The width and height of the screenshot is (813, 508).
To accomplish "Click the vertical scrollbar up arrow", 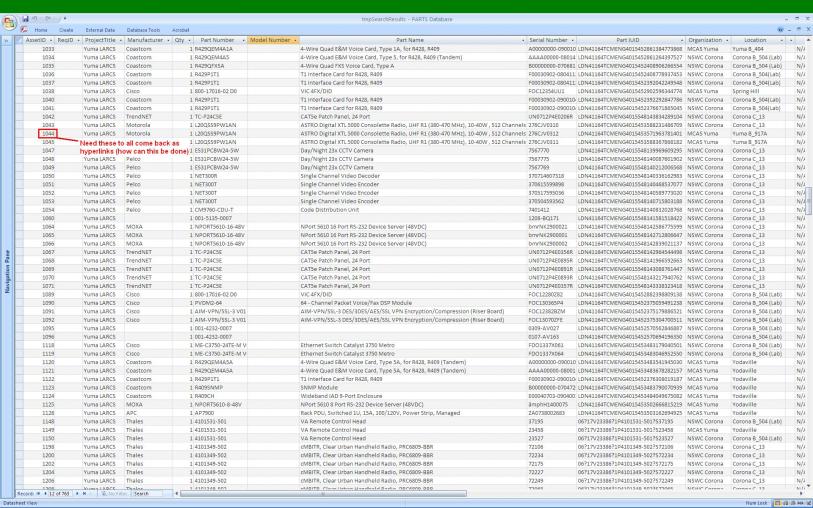I will pos(808,40).
